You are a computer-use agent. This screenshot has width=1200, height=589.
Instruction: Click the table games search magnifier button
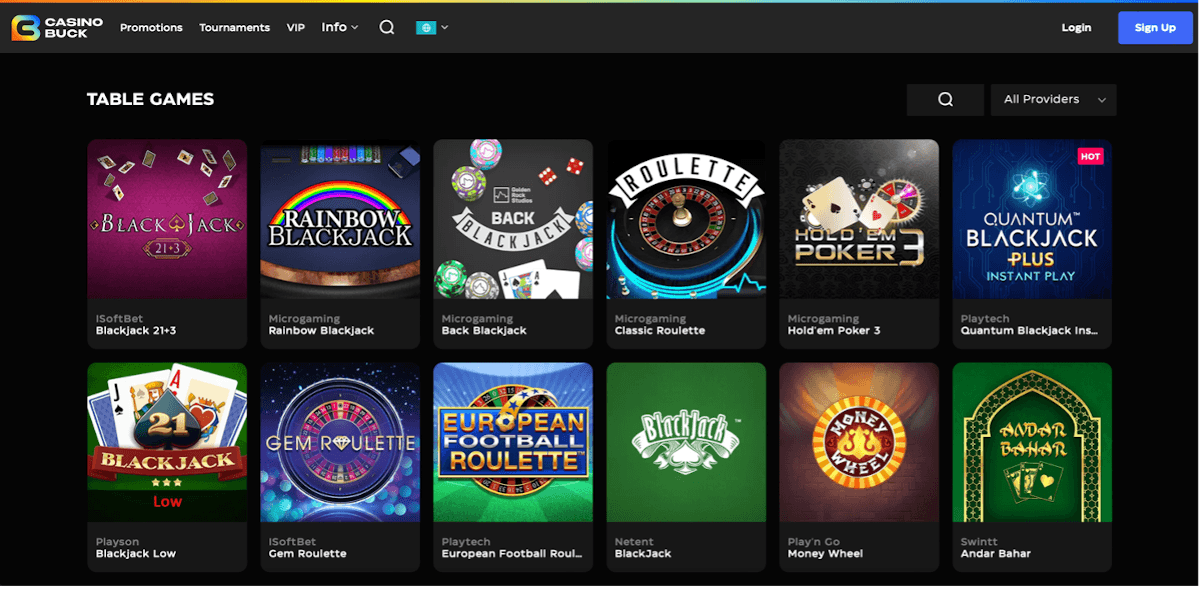click(945, 99)
